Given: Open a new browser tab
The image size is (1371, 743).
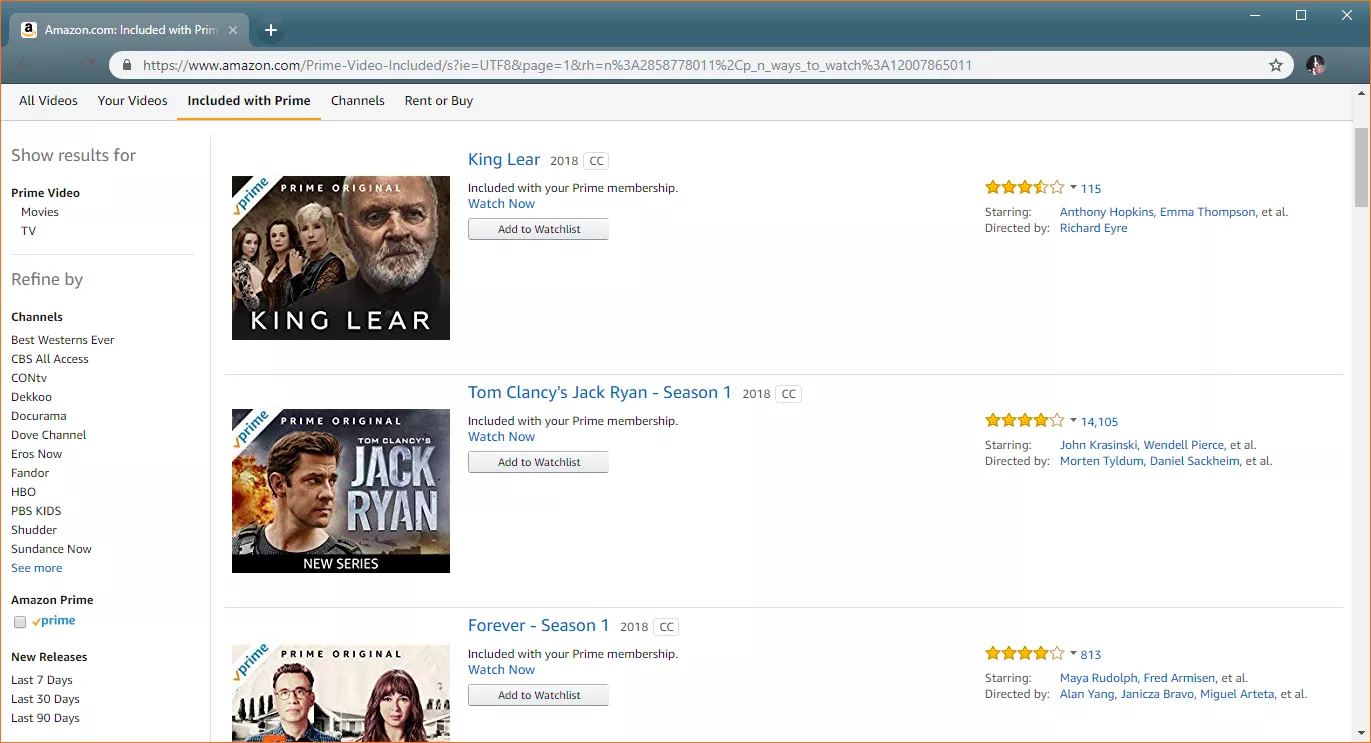Looking at the screenshot, I should [x=270, y=30].
